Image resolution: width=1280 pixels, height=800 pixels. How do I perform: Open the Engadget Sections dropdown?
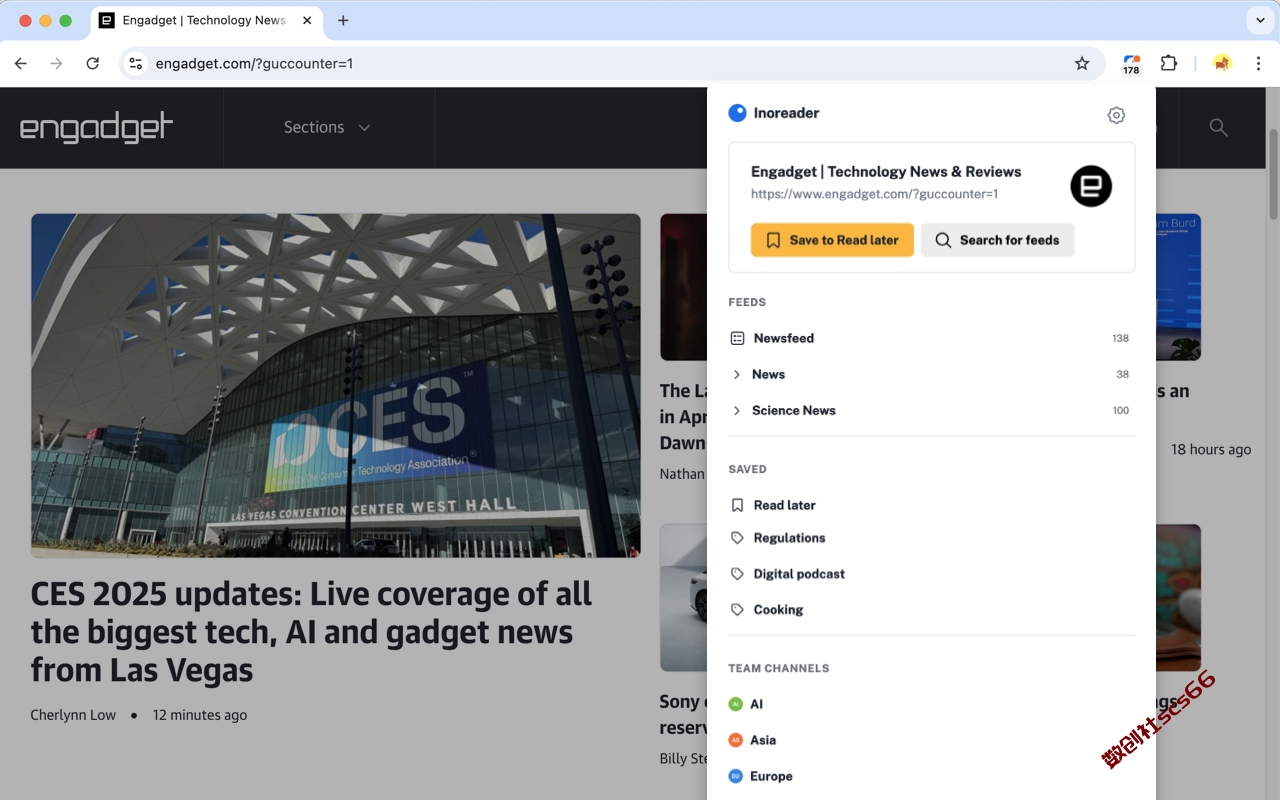point(327,127)
